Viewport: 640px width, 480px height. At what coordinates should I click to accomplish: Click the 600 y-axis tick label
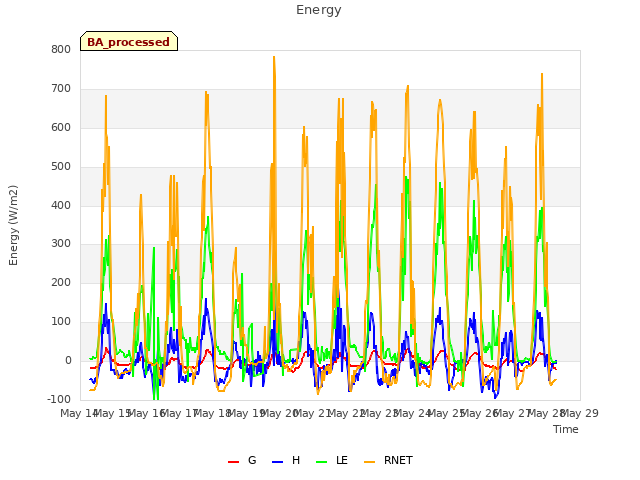(x=61, y=127)
